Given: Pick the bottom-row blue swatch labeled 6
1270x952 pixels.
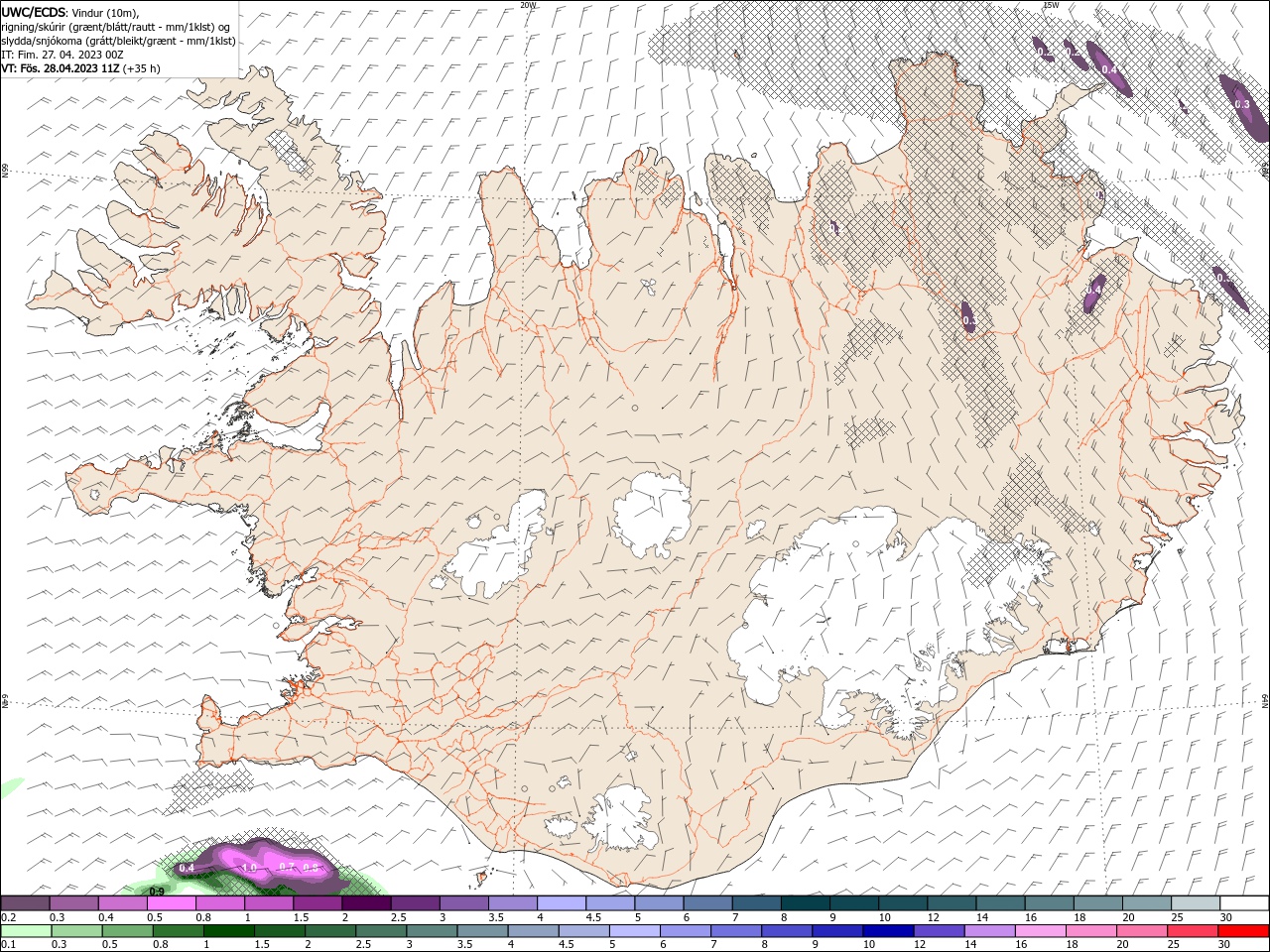Looking at the screenshot, I should pyautogui.click(x=686, y=931).
